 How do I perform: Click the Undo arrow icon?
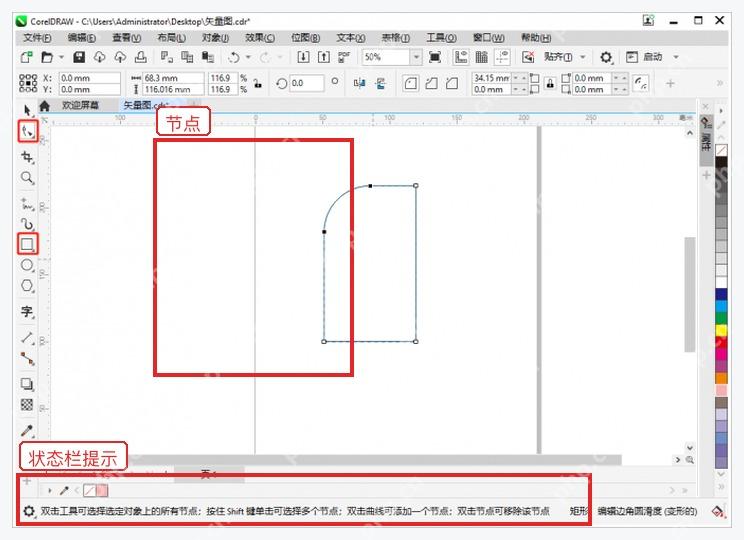click(x=233, y=57)
